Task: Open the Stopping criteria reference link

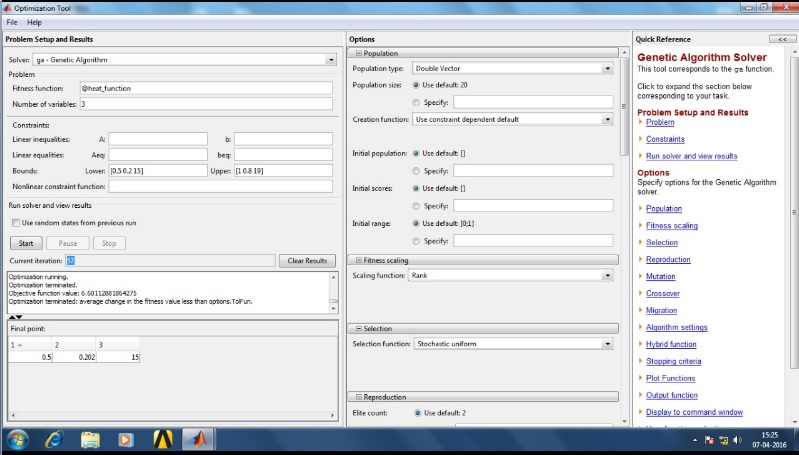Action: [672, 361]
